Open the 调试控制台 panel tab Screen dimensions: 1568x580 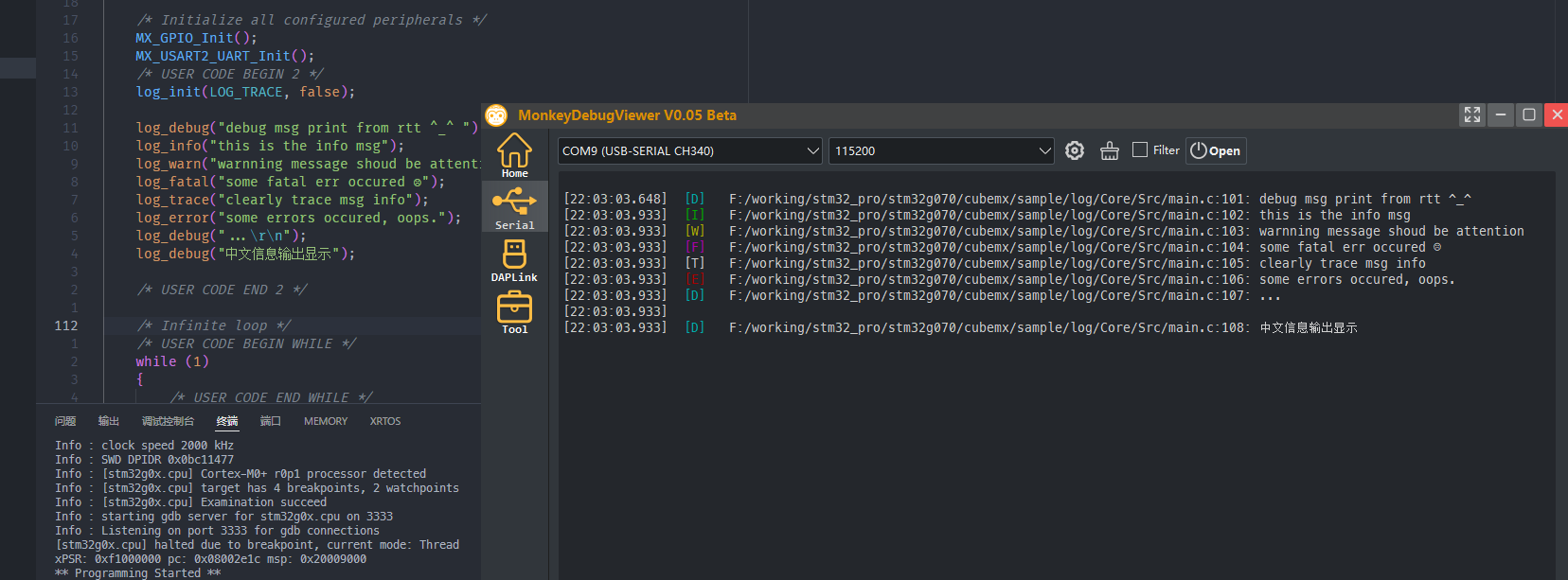168,421
